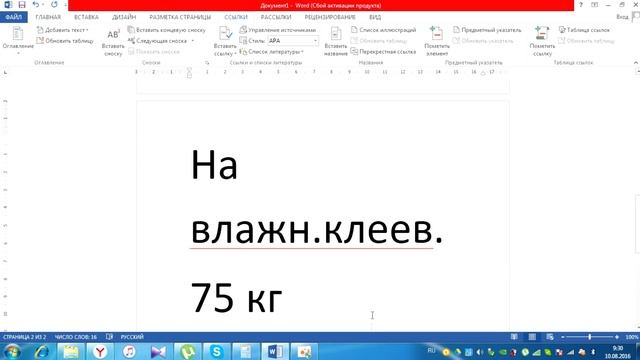Switch to the ВСТАВКА tab
Screen dimensions: 640x360
86,17
